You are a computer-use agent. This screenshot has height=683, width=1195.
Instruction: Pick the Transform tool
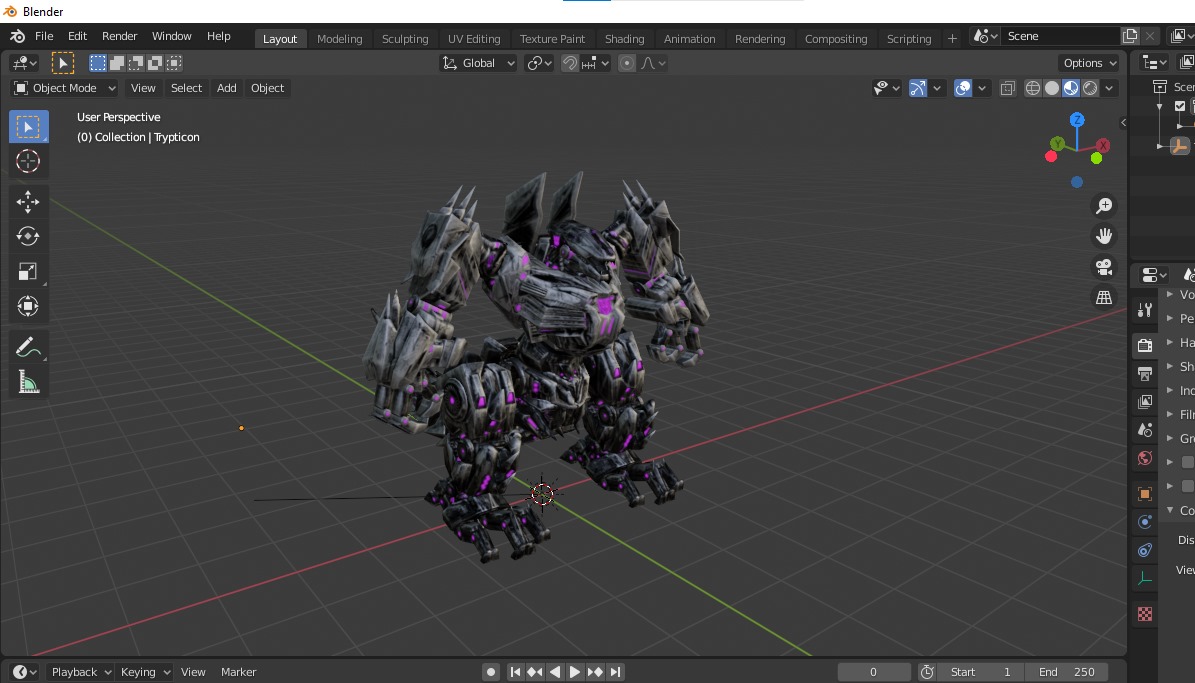pos(28,306)
